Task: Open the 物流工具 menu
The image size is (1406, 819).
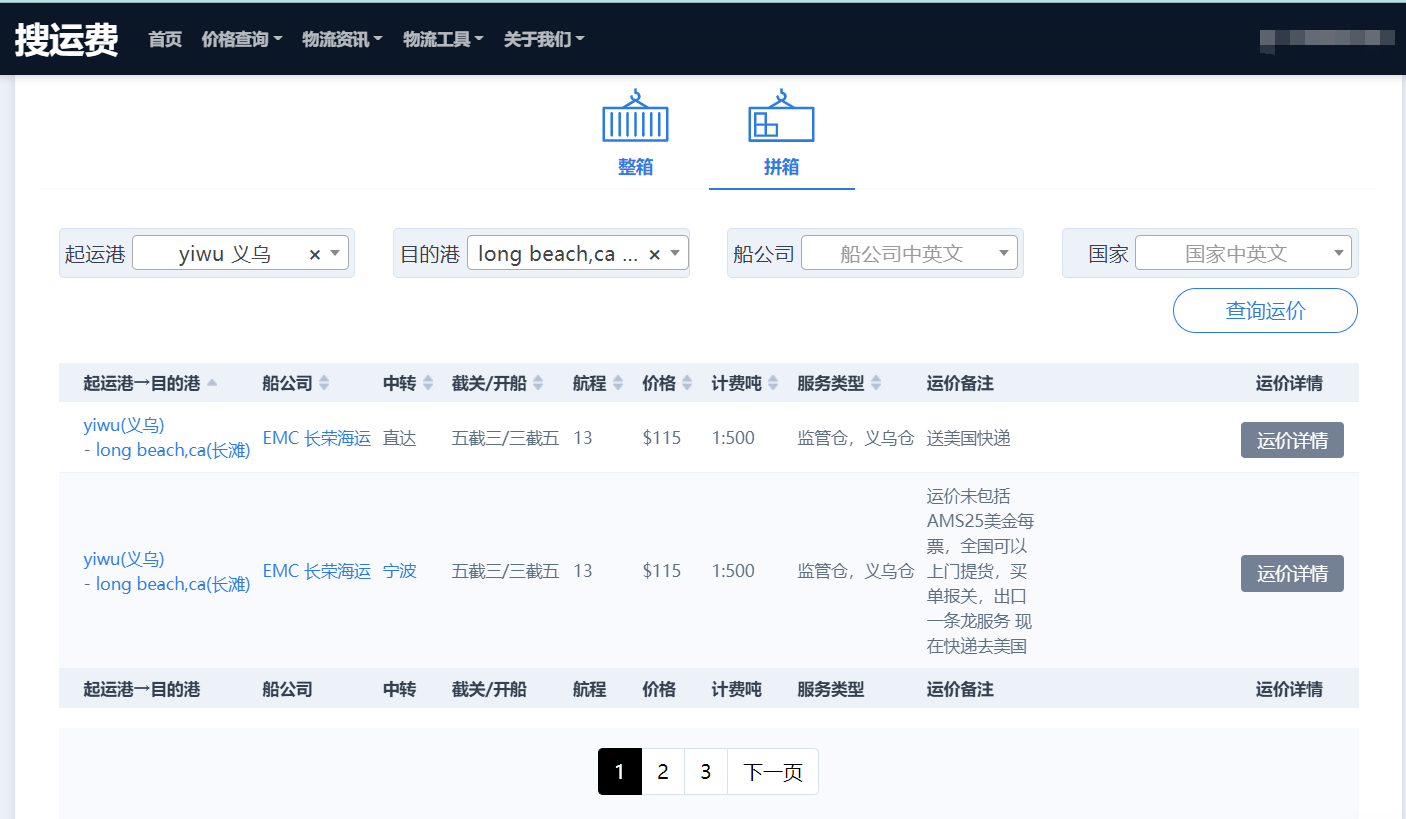Action: [x=443, y=39]
